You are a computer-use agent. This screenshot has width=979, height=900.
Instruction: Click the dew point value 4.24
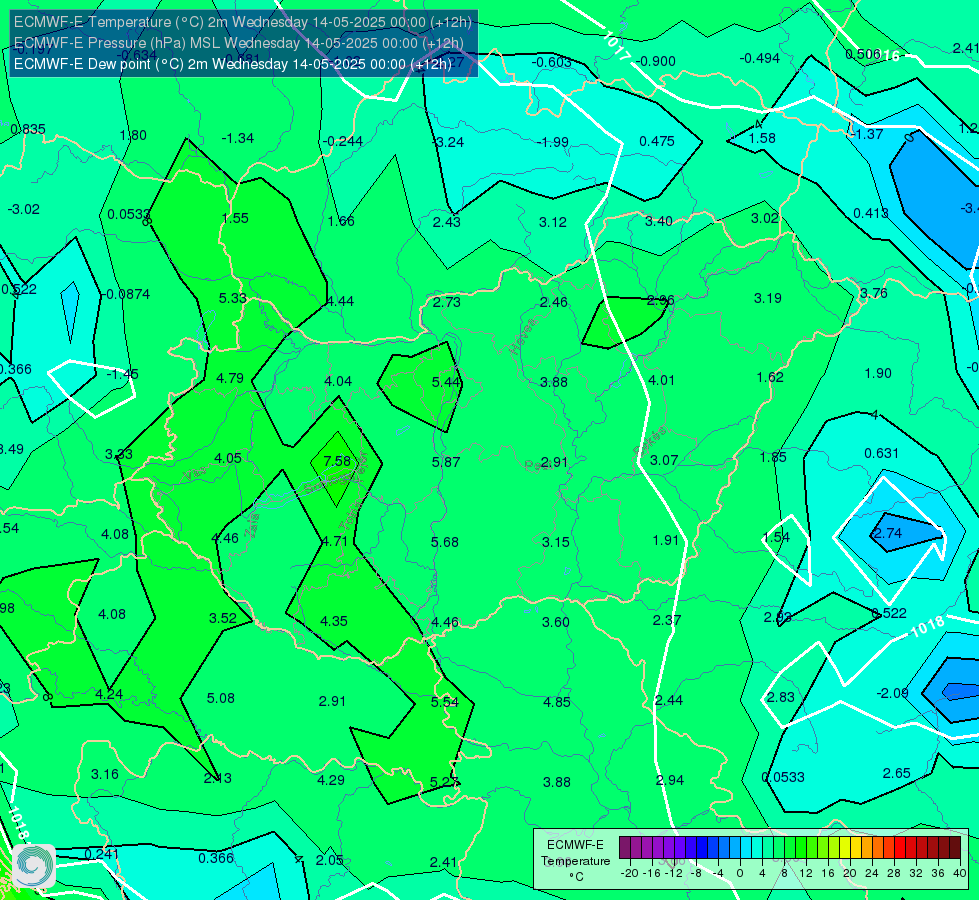[x=109, y=695]
